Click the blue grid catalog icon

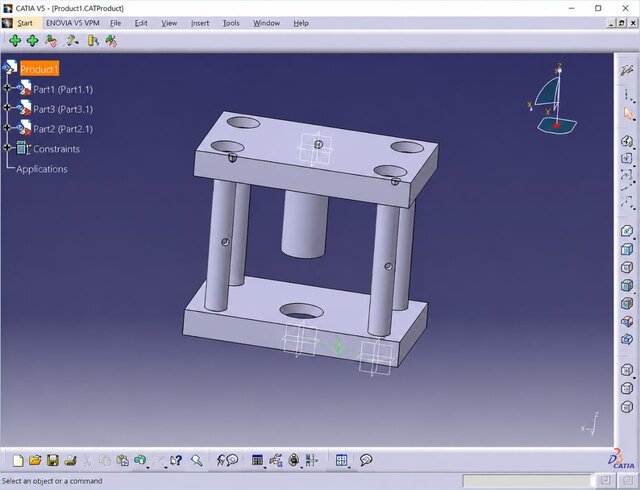coord(341,460)
